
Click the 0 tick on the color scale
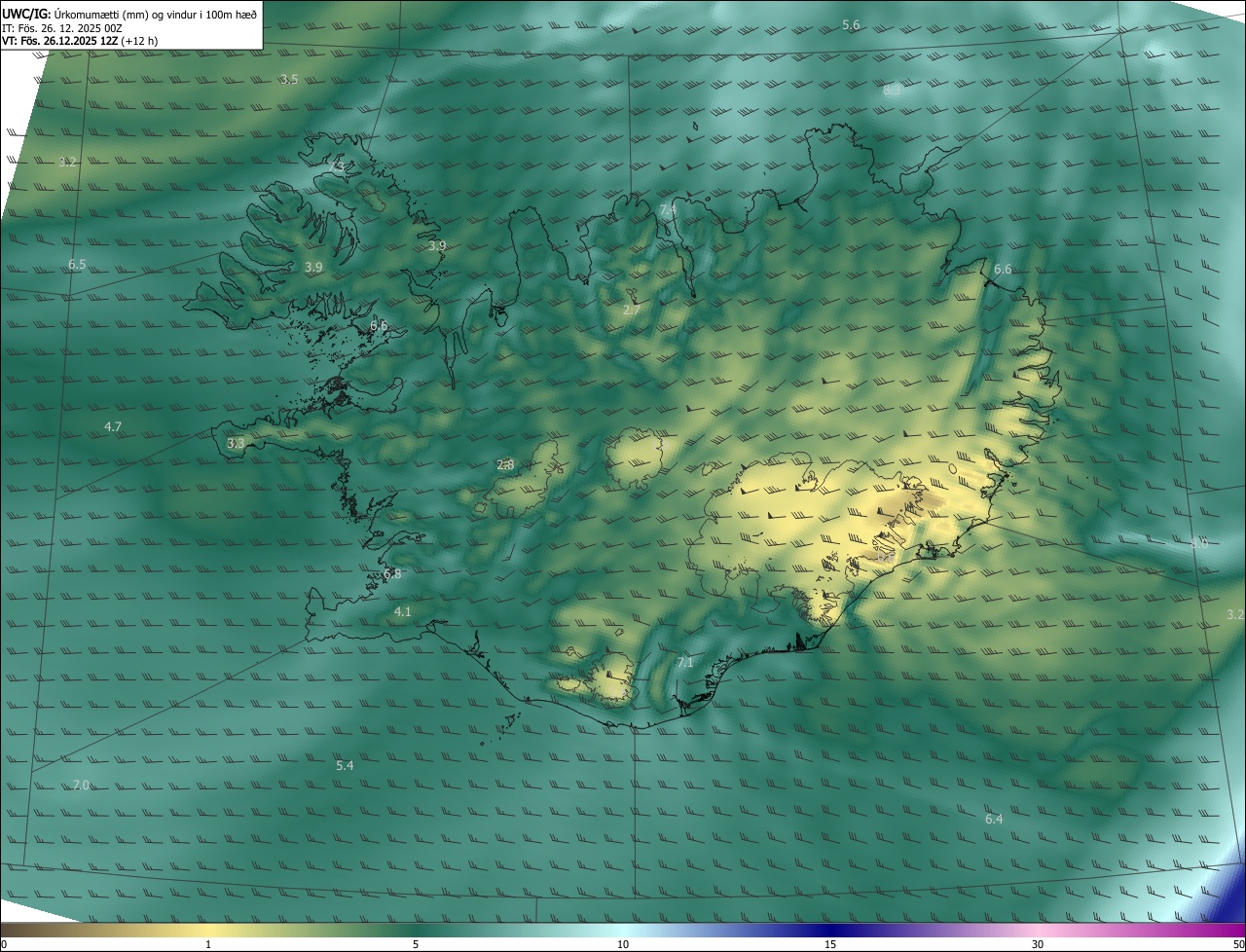(4, 944)
